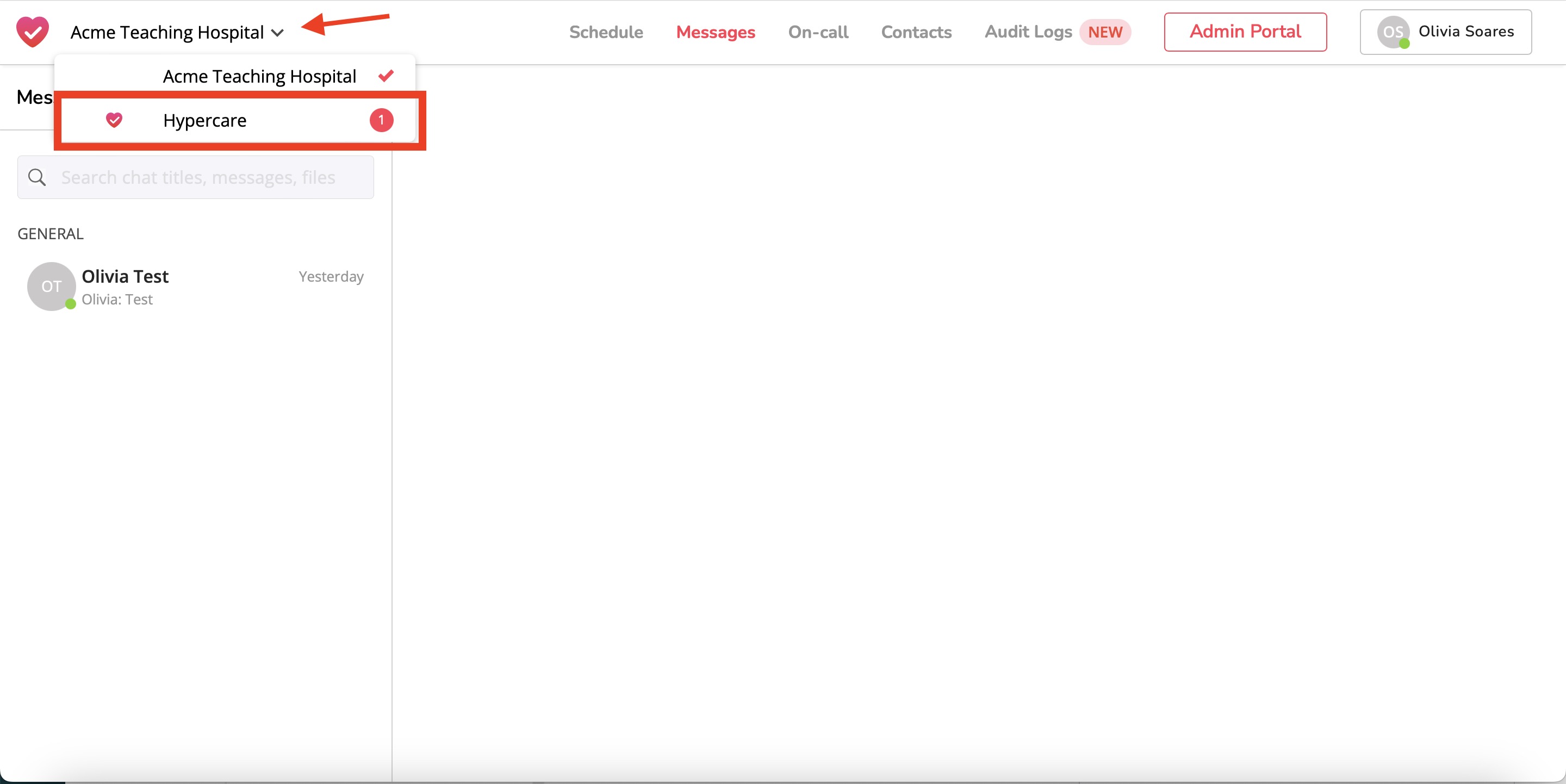This screenshot has height=784, width=1566.
Task: Click the OT avatar in chat list
Action: (x=51, y=287)
